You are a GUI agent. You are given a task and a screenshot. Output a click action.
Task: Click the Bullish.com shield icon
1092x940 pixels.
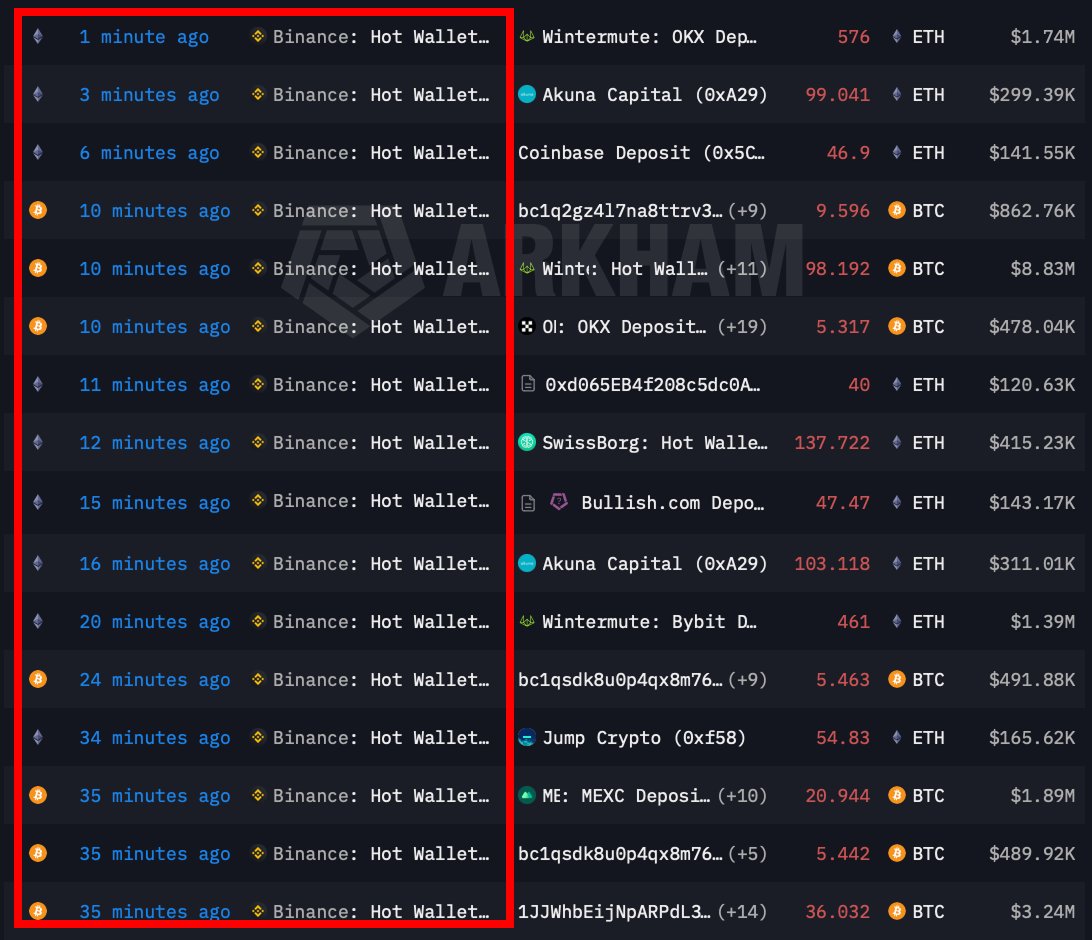coord(559,503)
